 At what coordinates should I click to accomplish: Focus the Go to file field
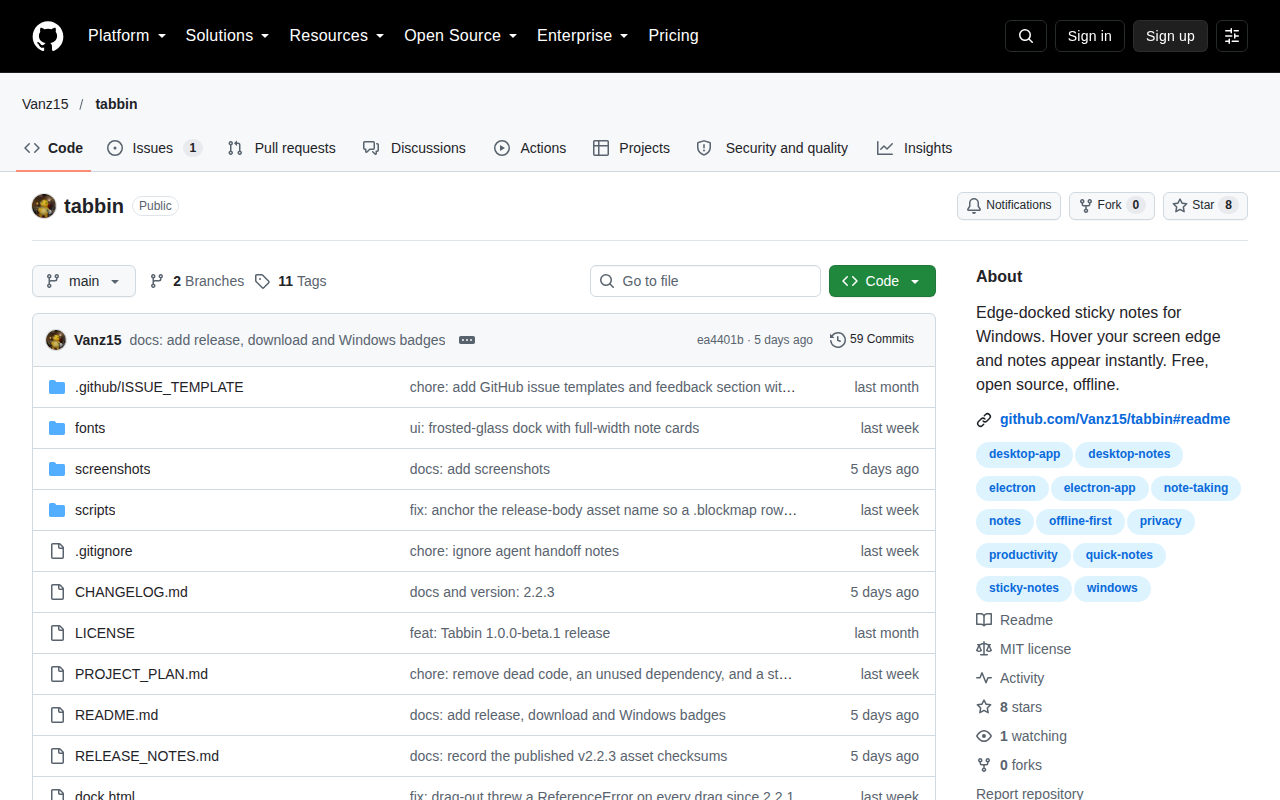click(x=705, y=281)
